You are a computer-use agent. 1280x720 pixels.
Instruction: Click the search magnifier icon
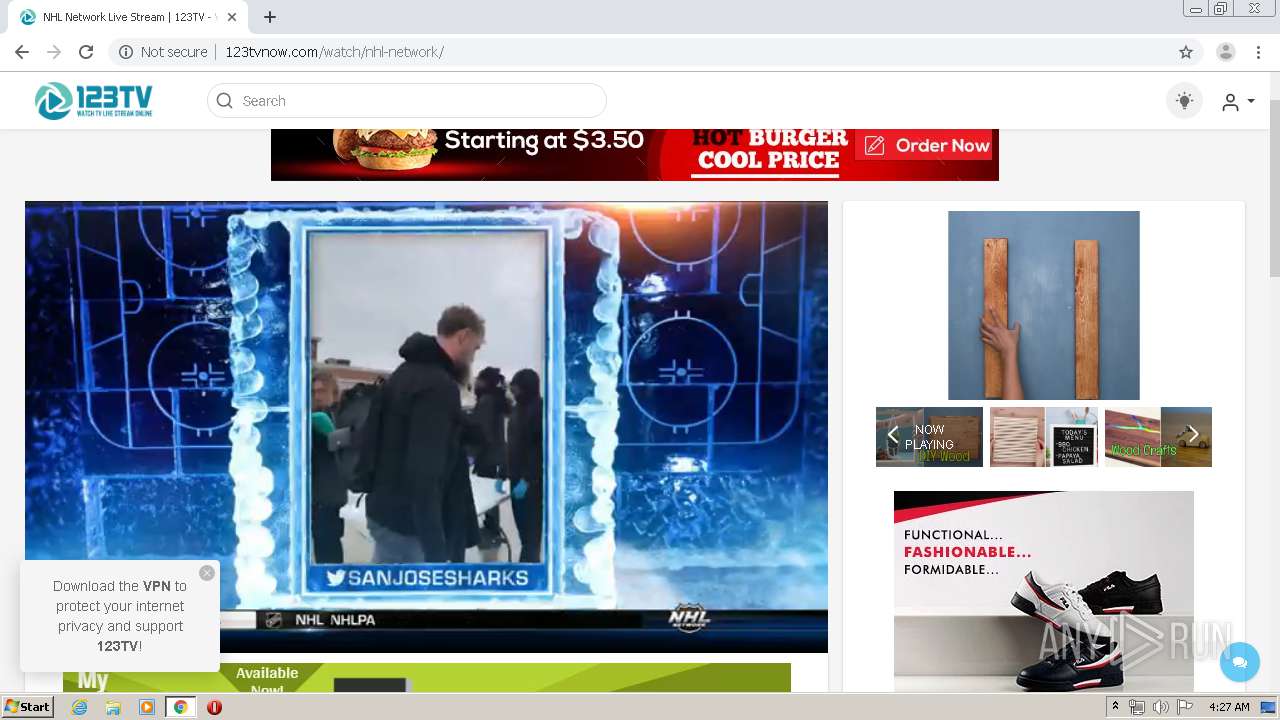pyautogui.click(x=225, y=100)
